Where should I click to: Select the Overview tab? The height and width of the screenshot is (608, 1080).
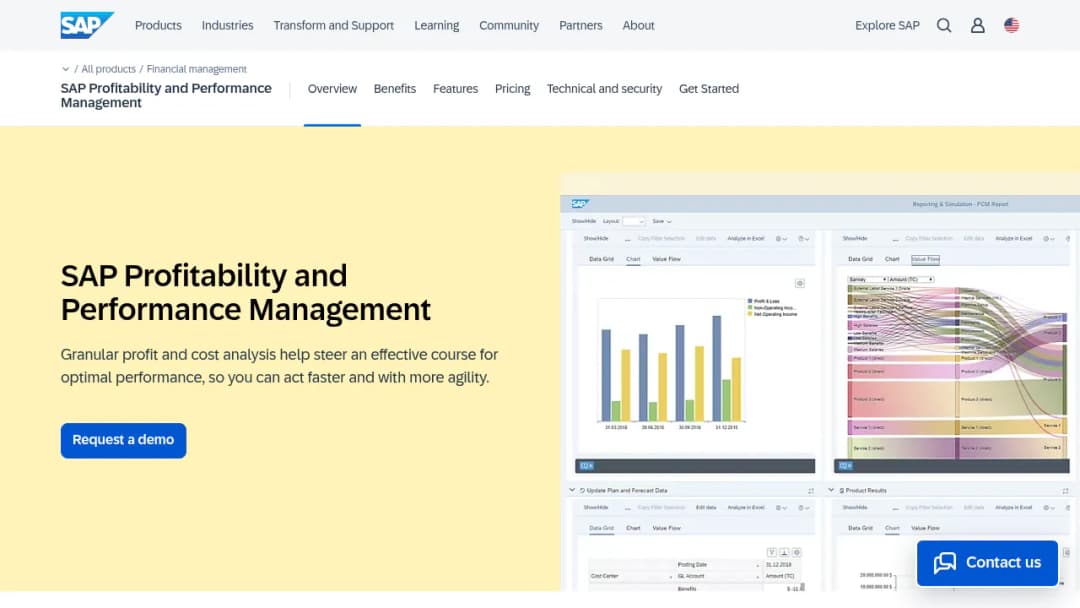(332, 89)
